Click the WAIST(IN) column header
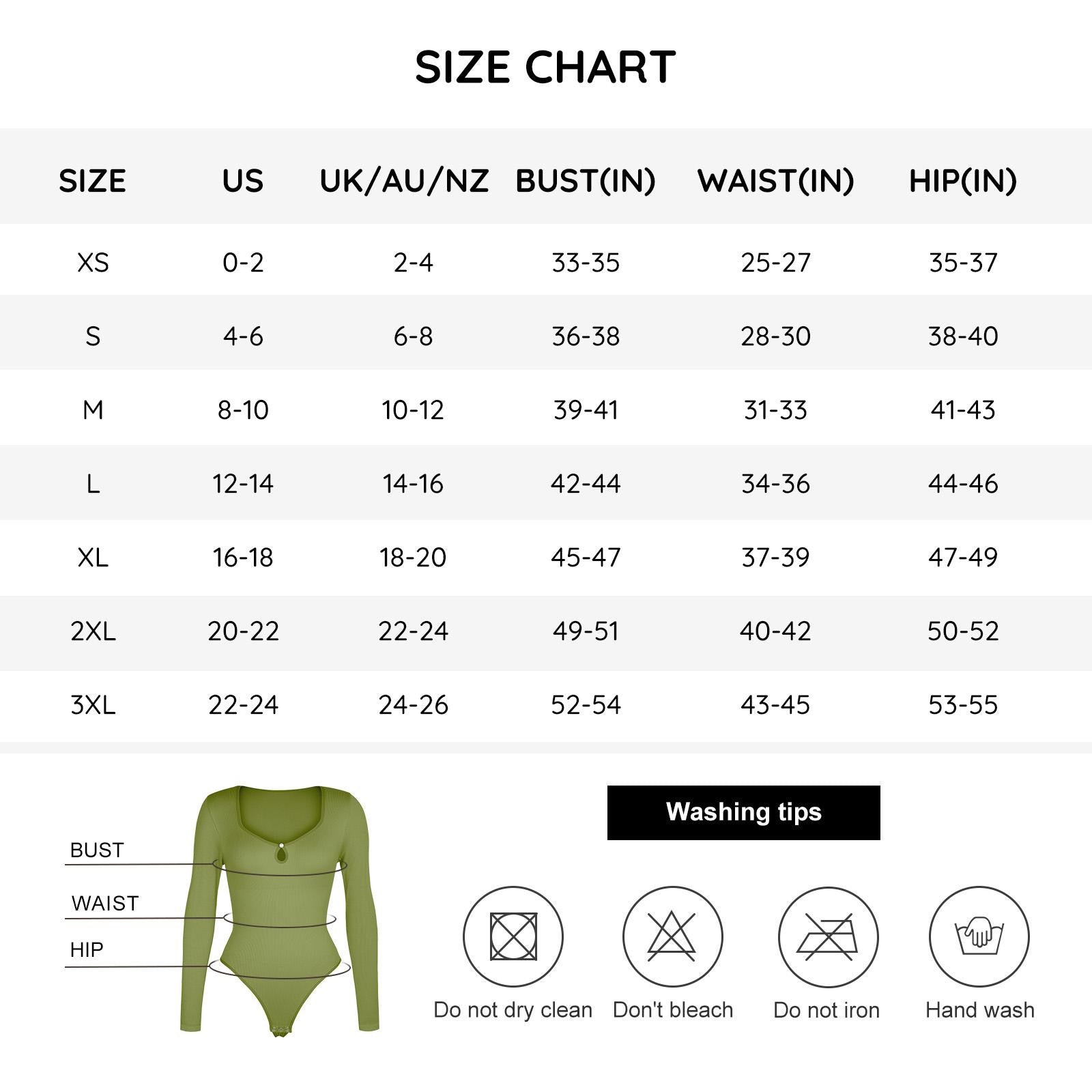 coord(775,182)
